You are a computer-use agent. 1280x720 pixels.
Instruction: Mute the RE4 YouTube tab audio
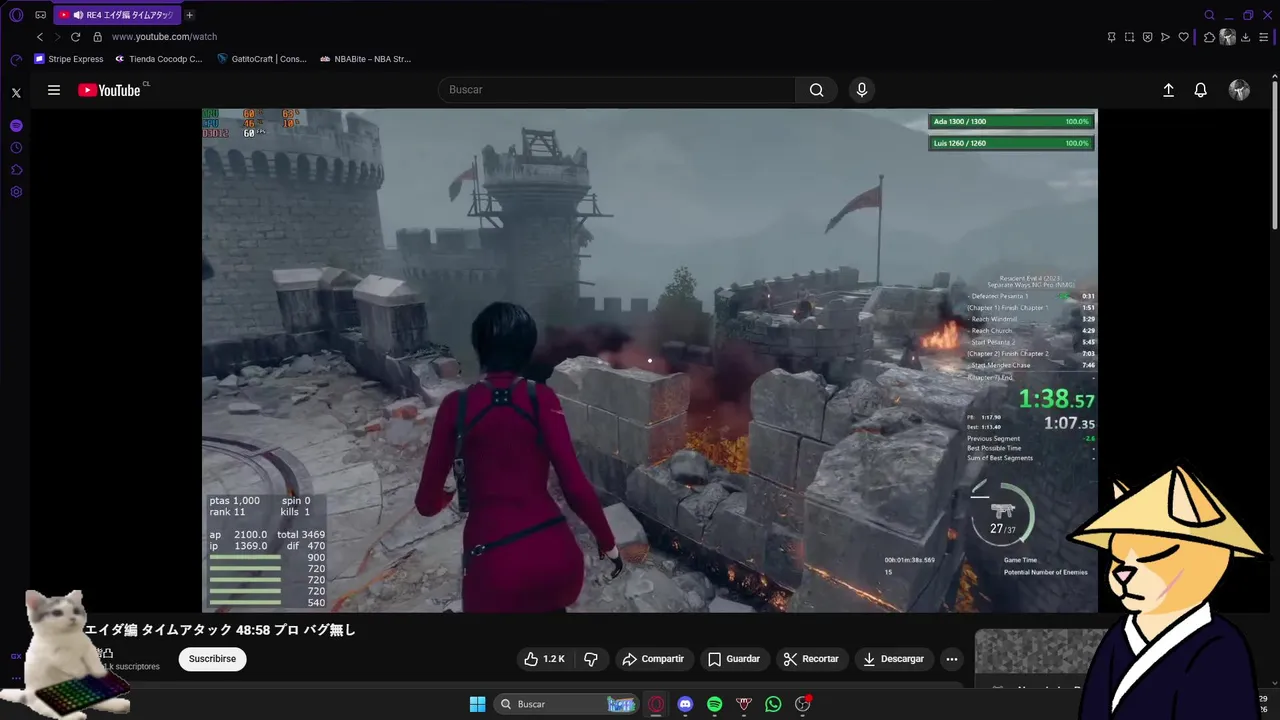78,15
